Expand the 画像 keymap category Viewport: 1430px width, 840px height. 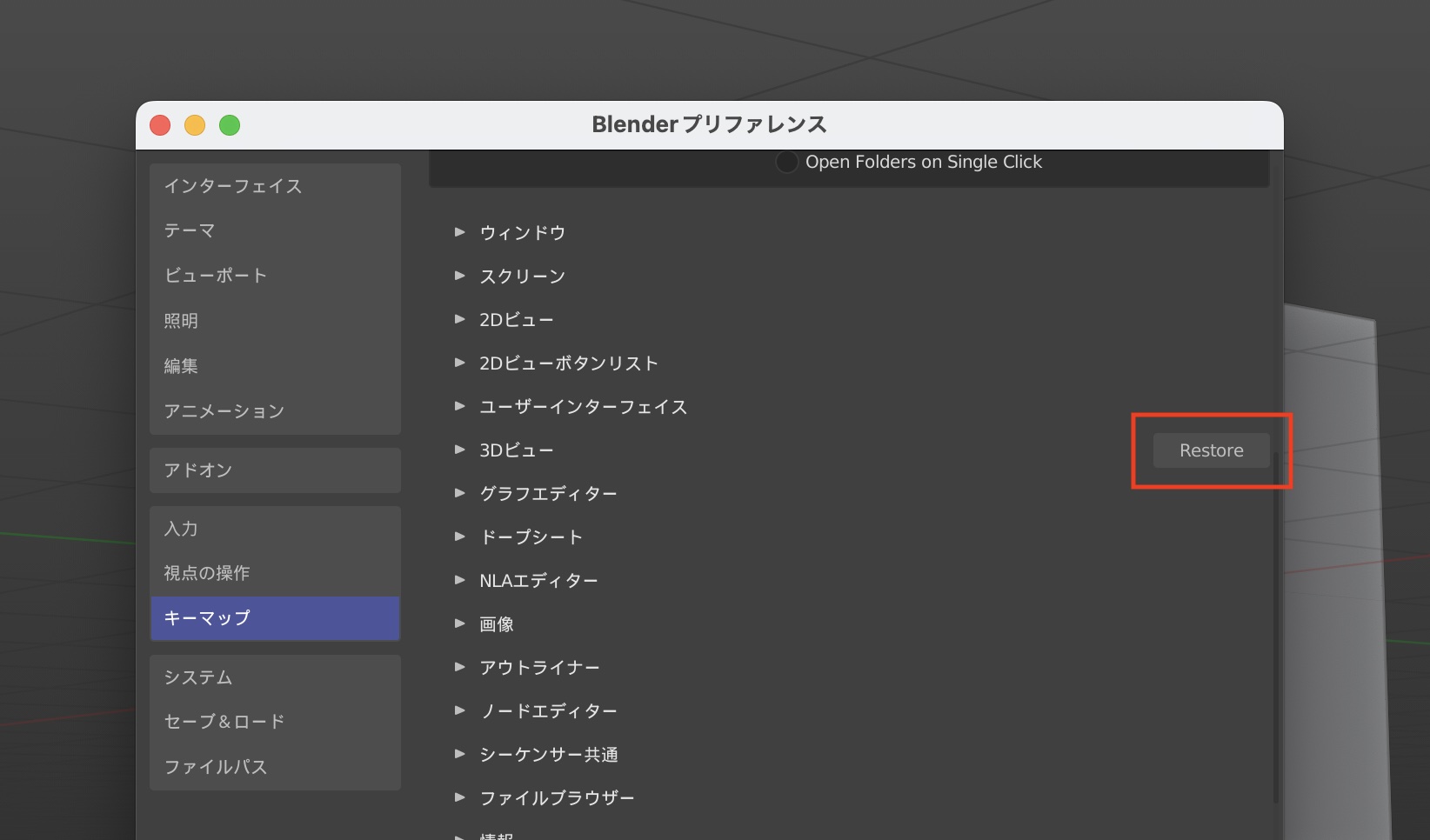460,623
